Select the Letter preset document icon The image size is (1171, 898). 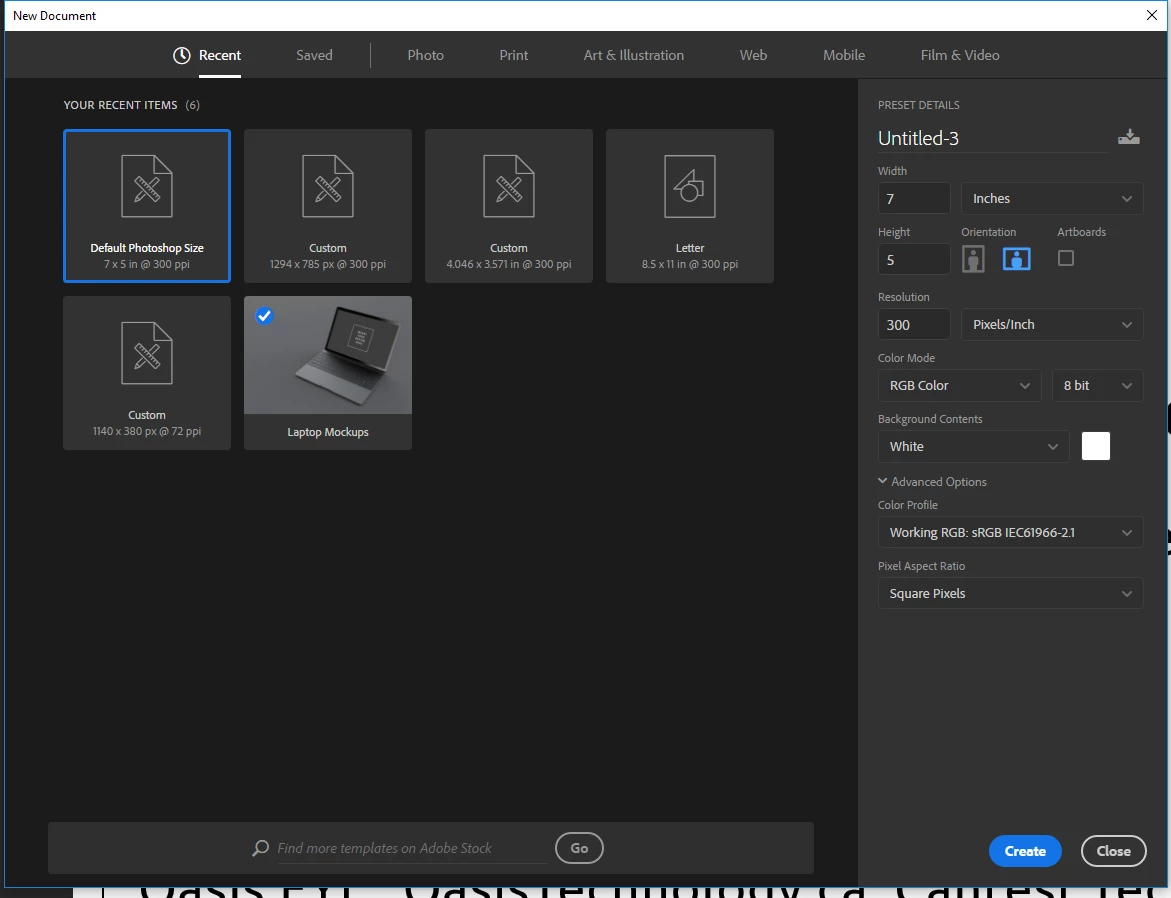pos(690,187)
